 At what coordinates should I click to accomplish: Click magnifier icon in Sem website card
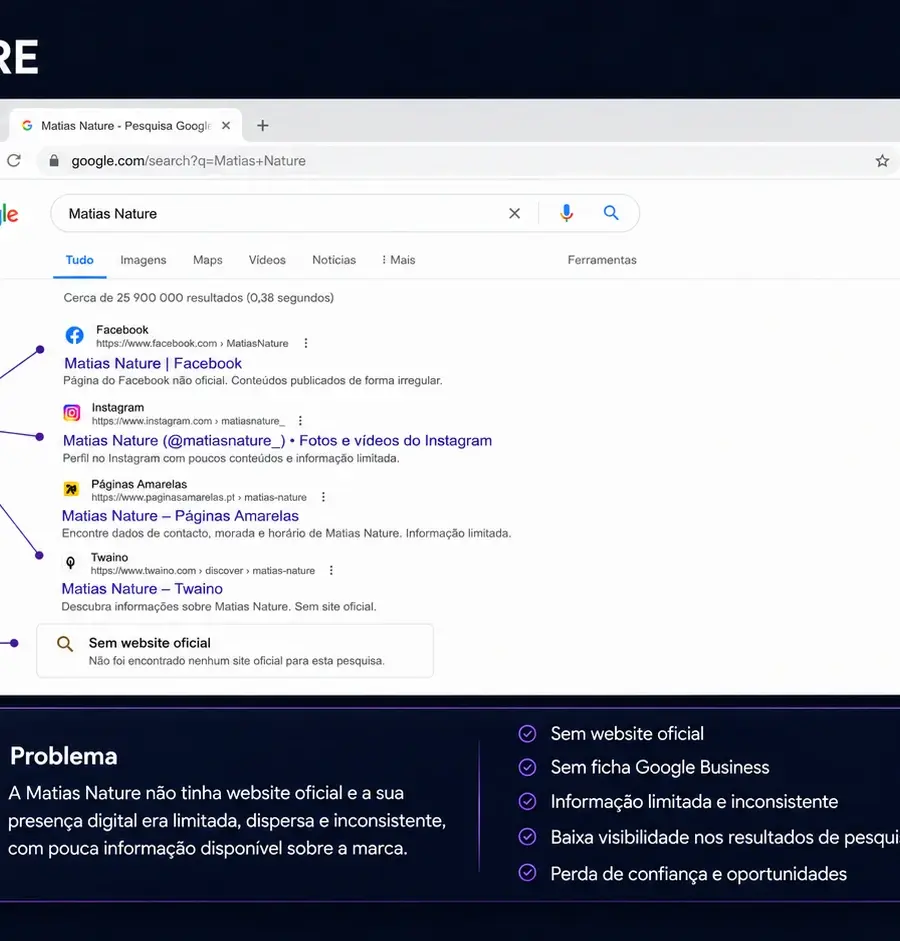[x=65, y=644]
